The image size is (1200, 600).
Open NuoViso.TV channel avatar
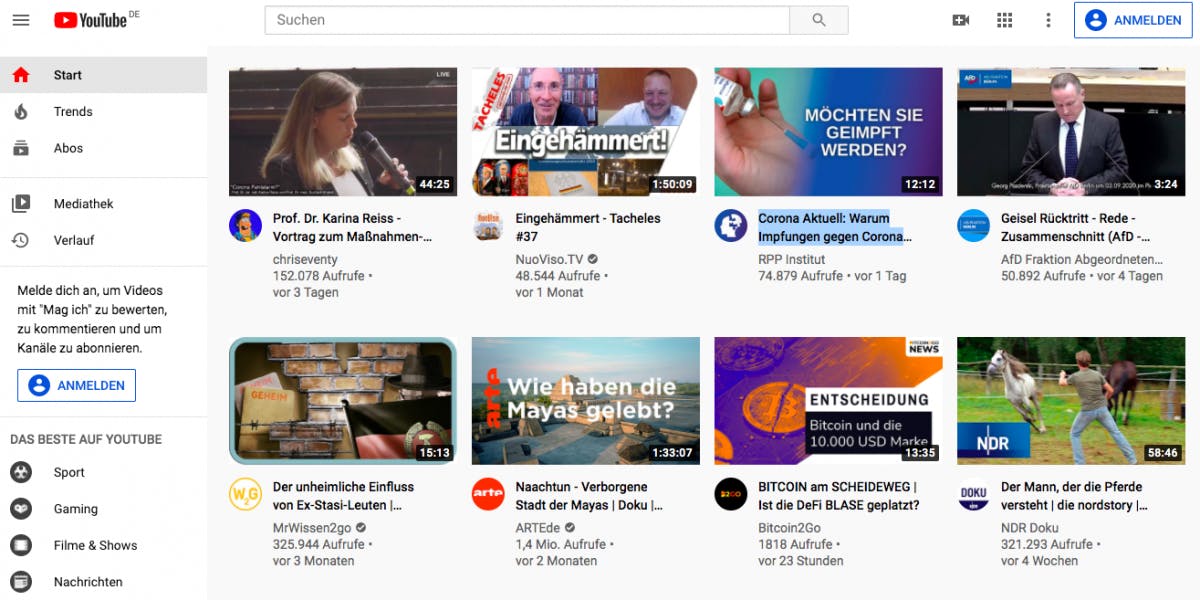pos(488,226)
